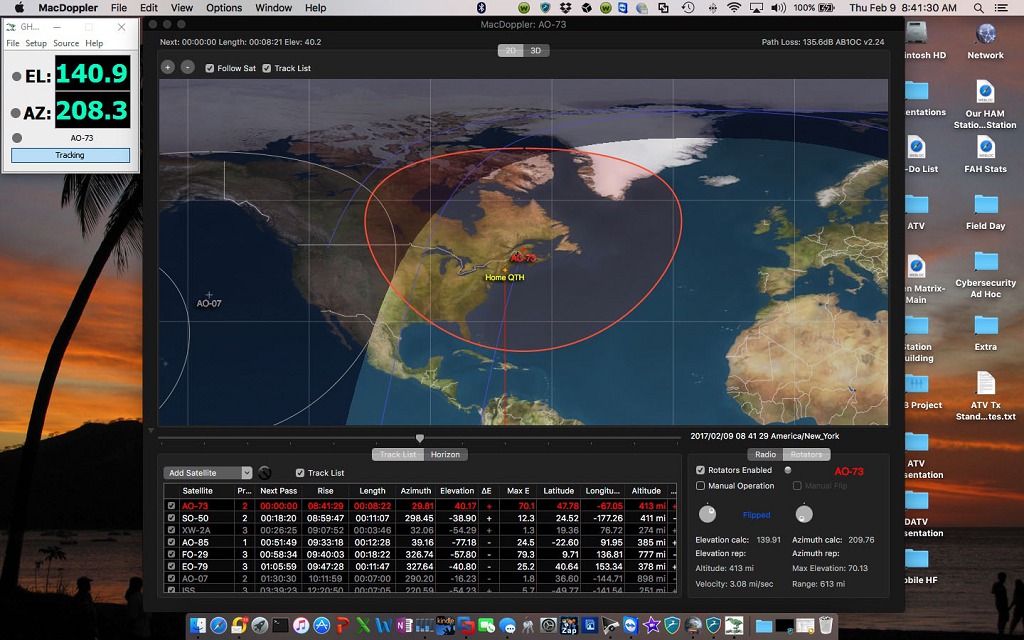1024x640 pixels.
Task: Click AZ readout 208.3 in tracker window
Action: [92, 110]
